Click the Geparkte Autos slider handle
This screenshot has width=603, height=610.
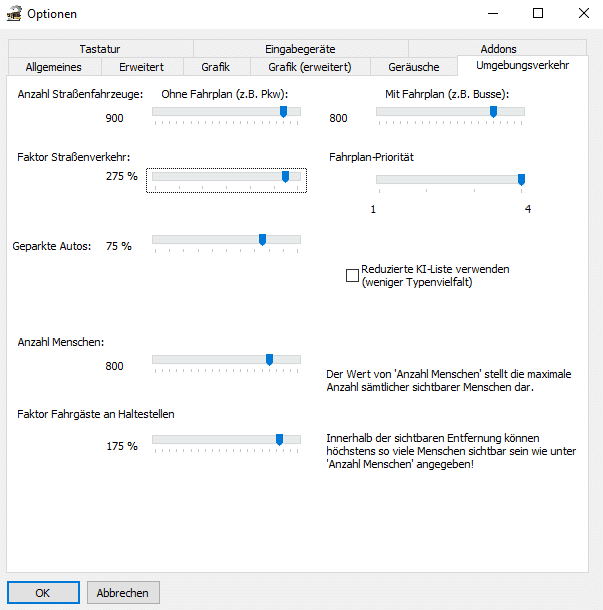point(262,240)
